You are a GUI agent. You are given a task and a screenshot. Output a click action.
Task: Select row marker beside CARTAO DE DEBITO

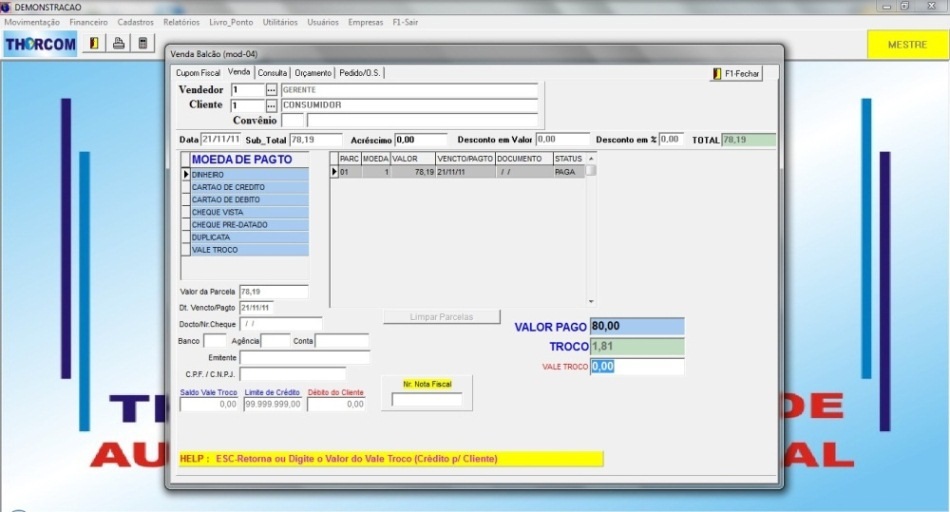(185, 200)
